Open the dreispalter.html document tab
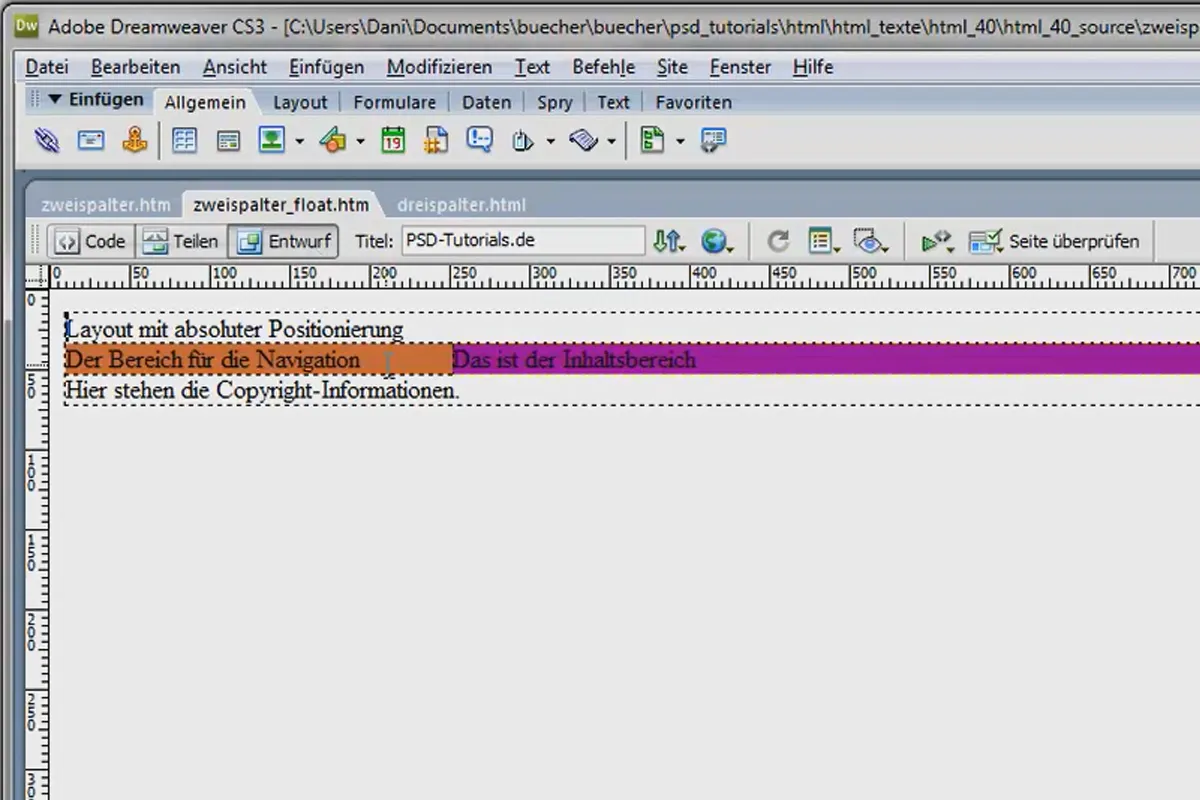 point(461,205)
